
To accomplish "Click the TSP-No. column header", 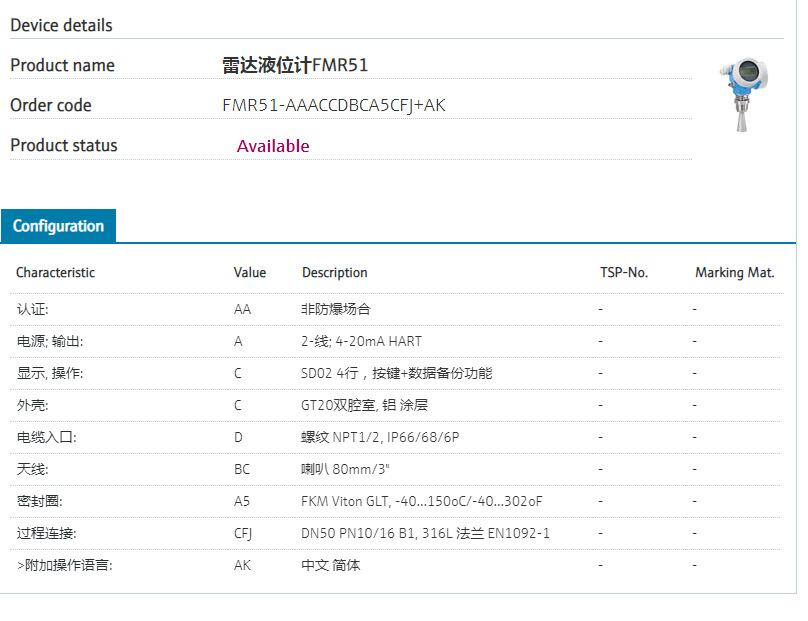I will click(622, 272).
